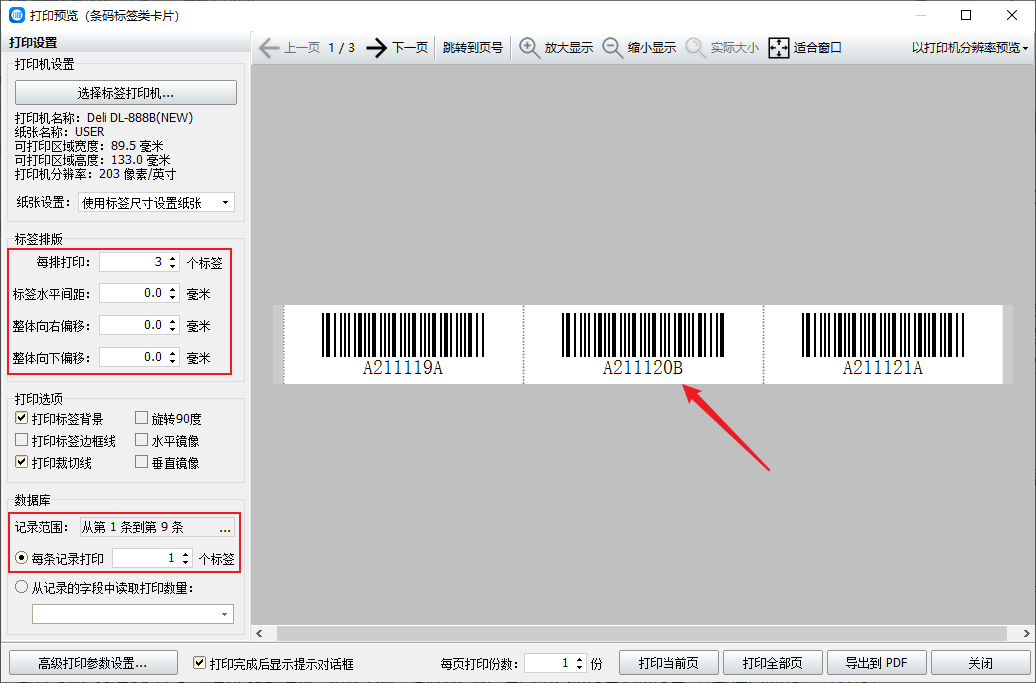Click the app icon in title bar

(x=17, y=15)
